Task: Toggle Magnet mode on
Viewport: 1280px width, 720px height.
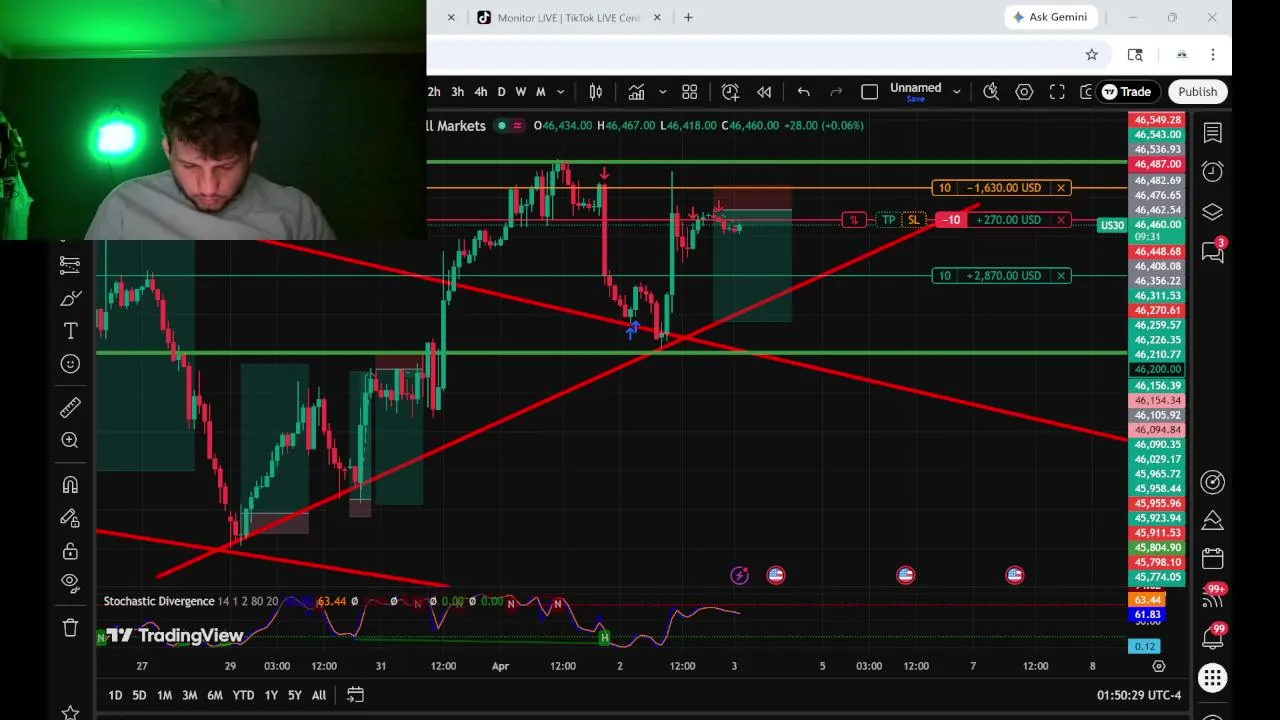Action: pos(70,485)
